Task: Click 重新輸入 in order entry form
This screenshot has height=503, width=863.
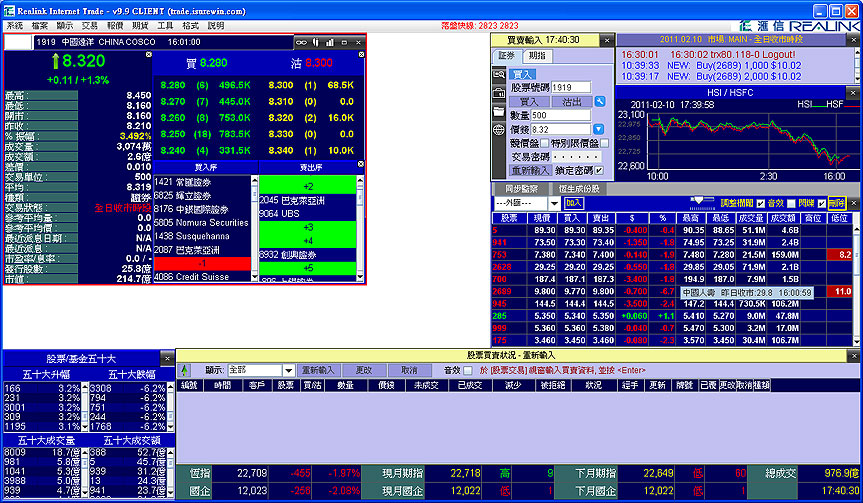Action: point(529,171)
